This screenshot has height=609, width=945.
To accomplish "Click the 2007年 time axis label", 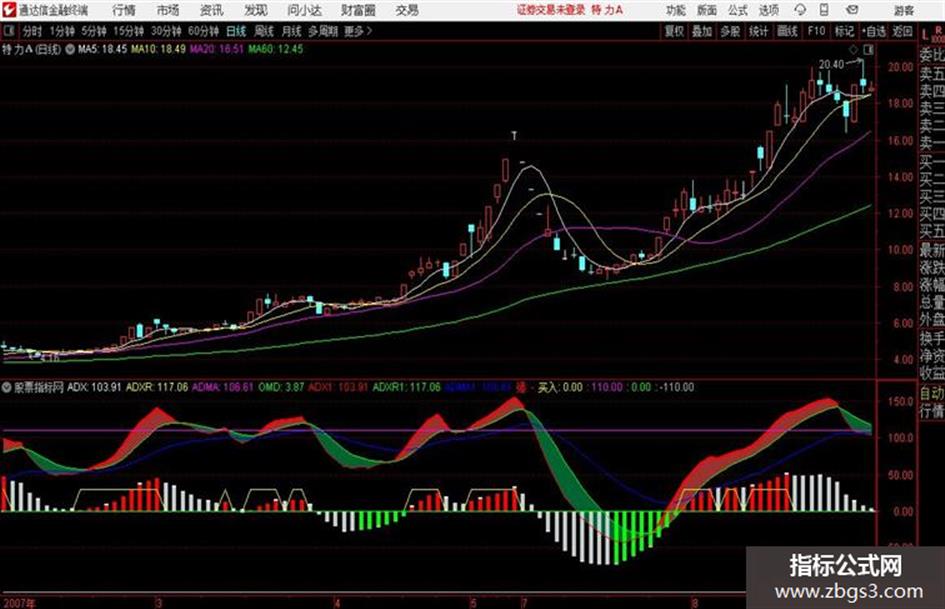I will [19, 602].
